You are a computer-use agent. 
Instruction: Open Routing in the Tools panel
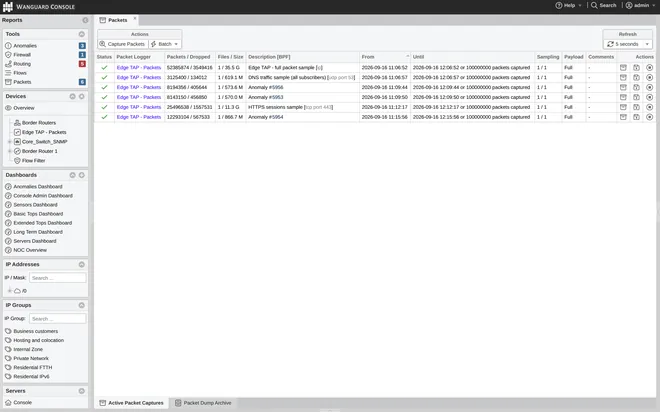tap(22, 64)
